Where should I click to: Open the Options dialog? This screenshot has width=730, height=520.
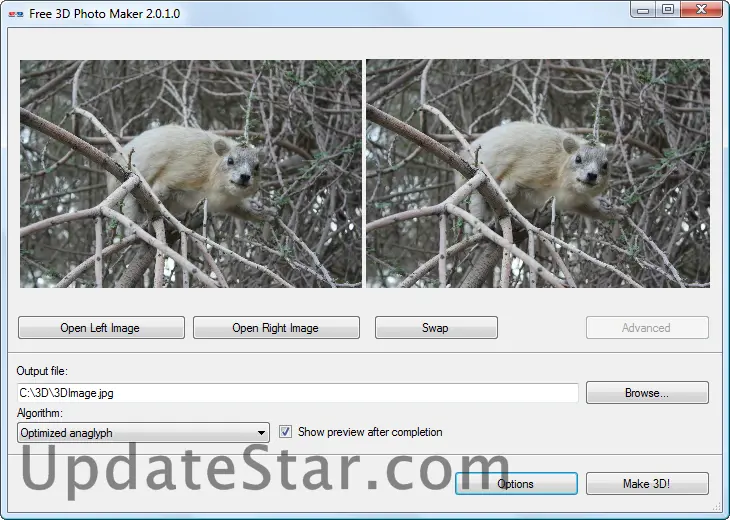pos(516,484)
